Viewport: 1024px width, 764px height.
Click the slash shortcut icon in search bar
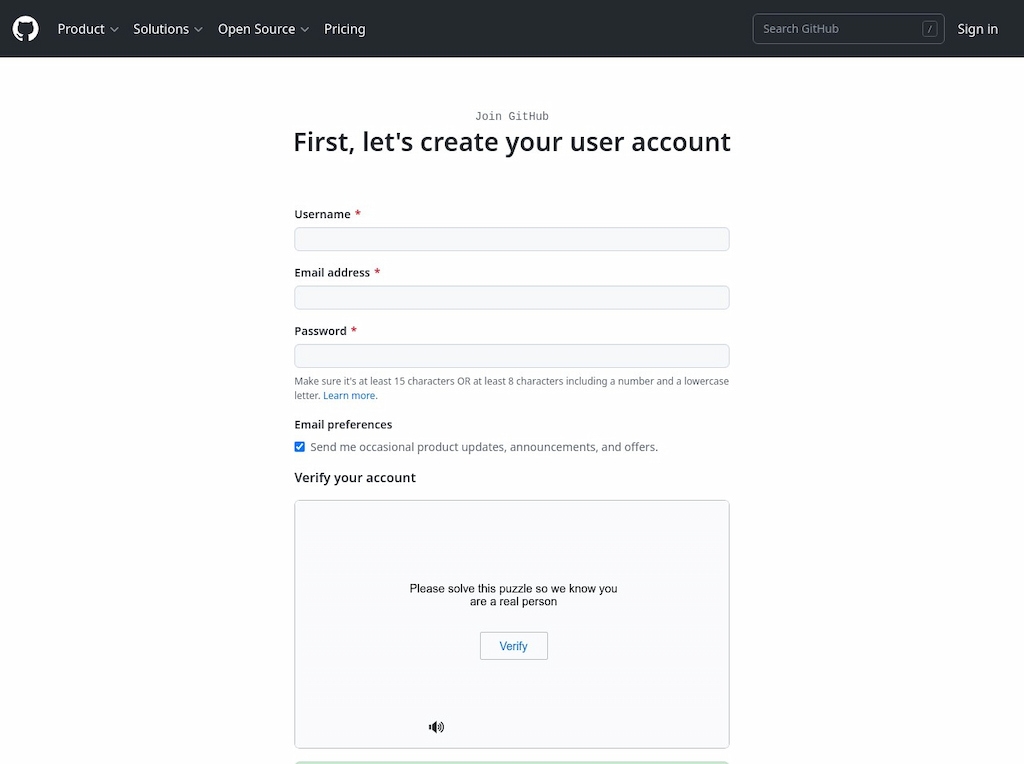pyautogui.click(x=931, y=28)
